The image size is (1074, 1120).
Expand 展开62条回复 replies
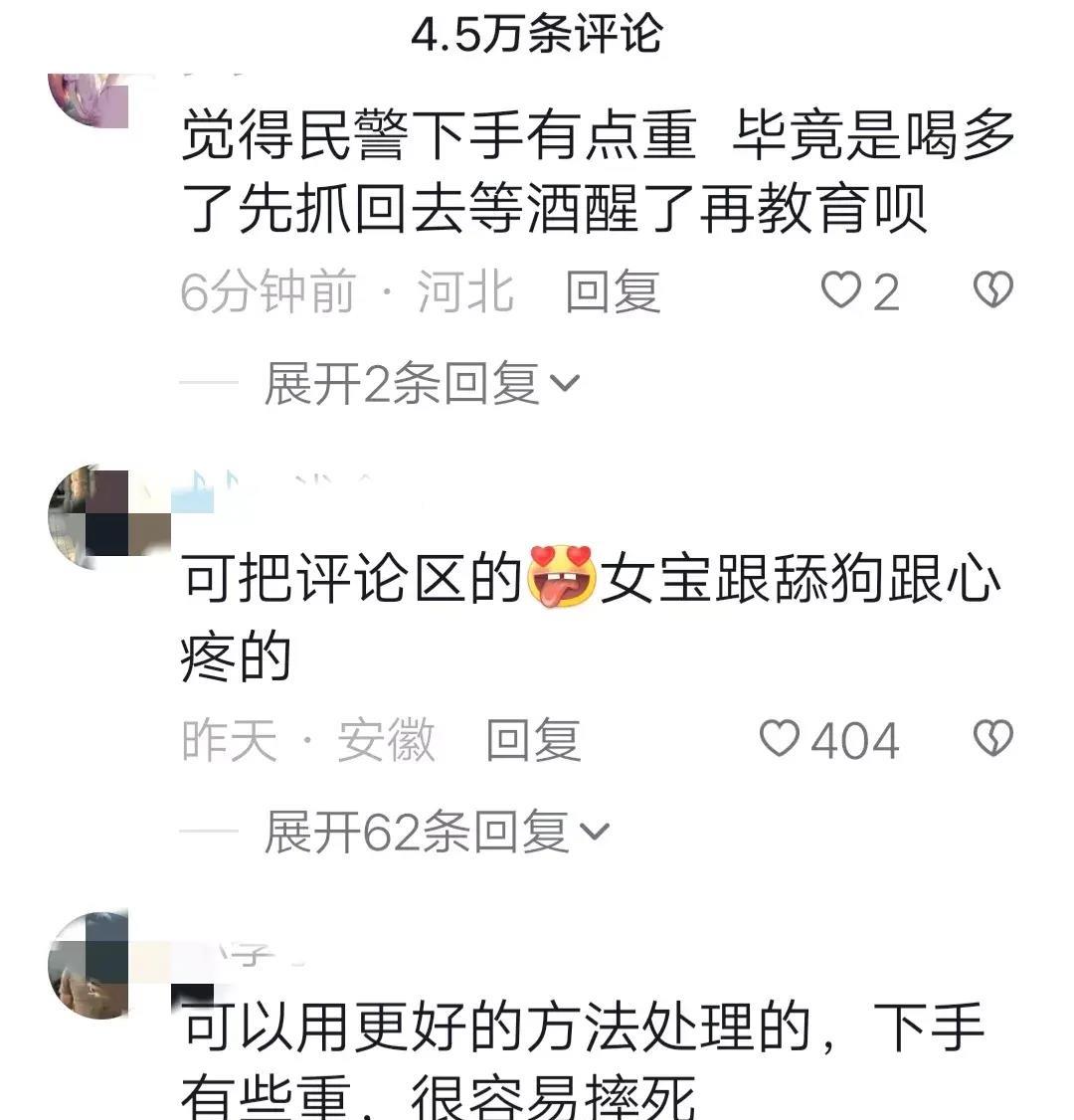click(x=437, y=832)
